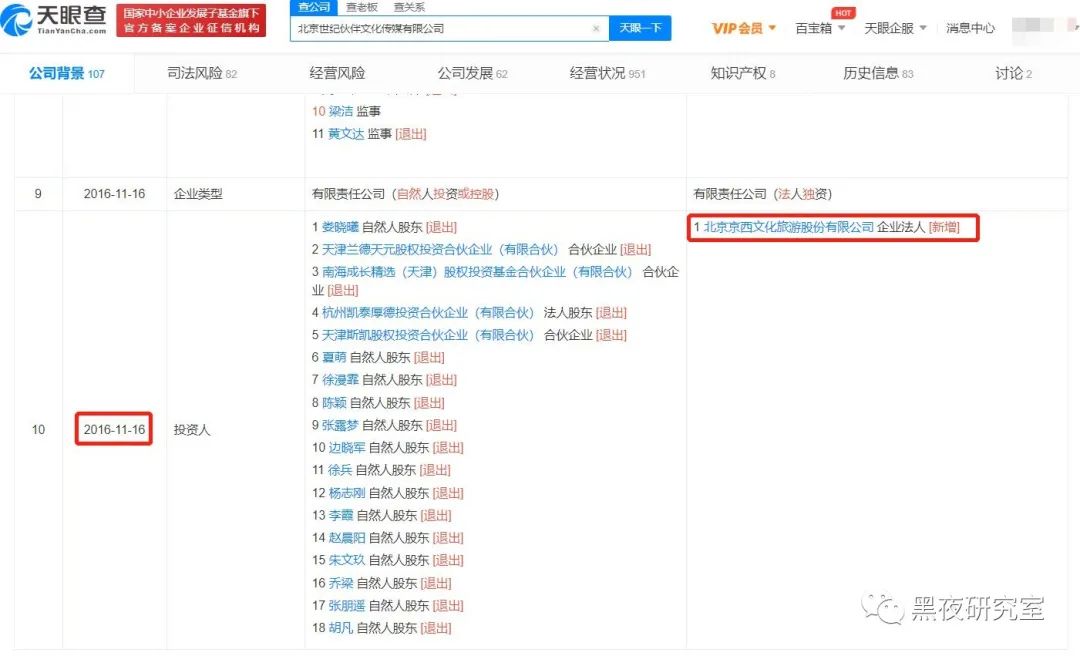Screen dimensions: 1080x656
Task: Open shareholder 乔梁's profile link
Action: [x=340, y=584]
